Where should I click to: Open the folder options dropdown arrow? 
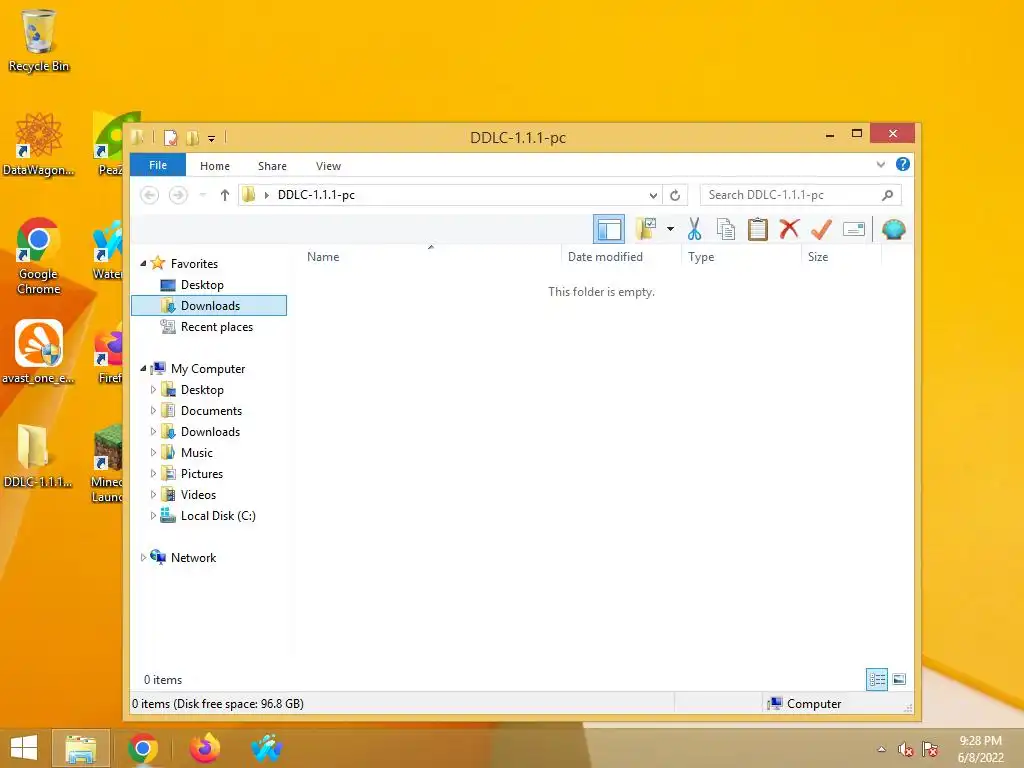coord(670,229)
